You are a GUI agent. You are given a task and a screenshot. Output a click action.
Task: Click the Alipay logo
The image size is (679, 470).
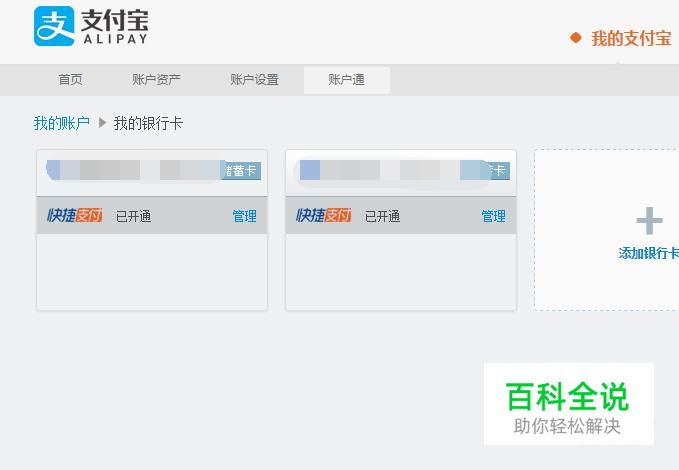pos(91,26)
